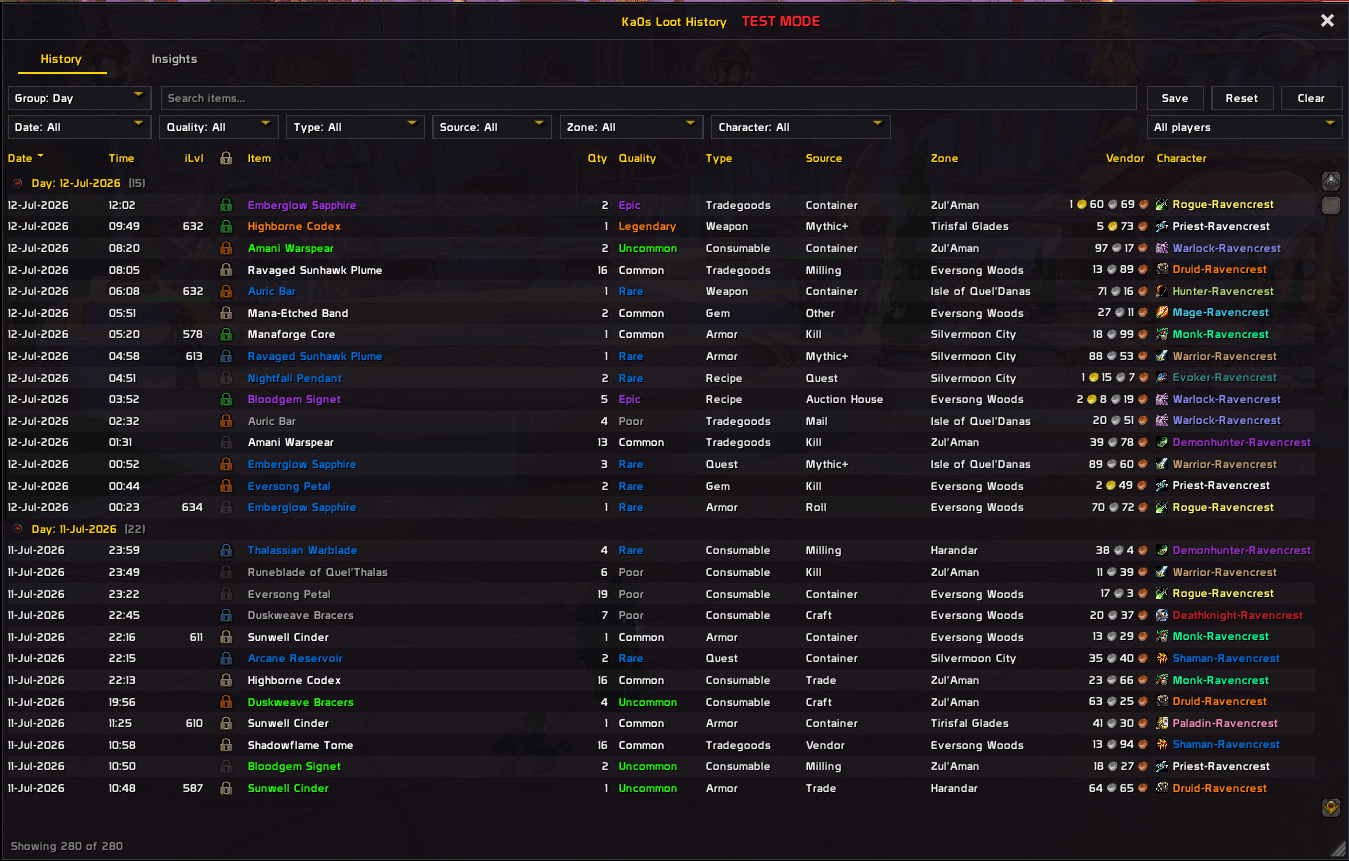Click the Save button
Image resolution: width=1349 pixels, height=861 pixels.
coord(1175,98)
